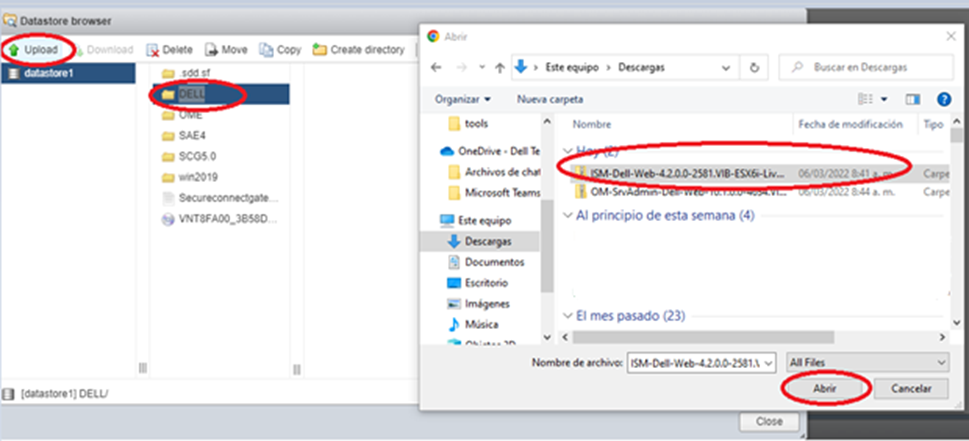This screenshot has height=441, width=969.
Task: Open the Archivos de chat folder
Action: [x=494, y=172]
